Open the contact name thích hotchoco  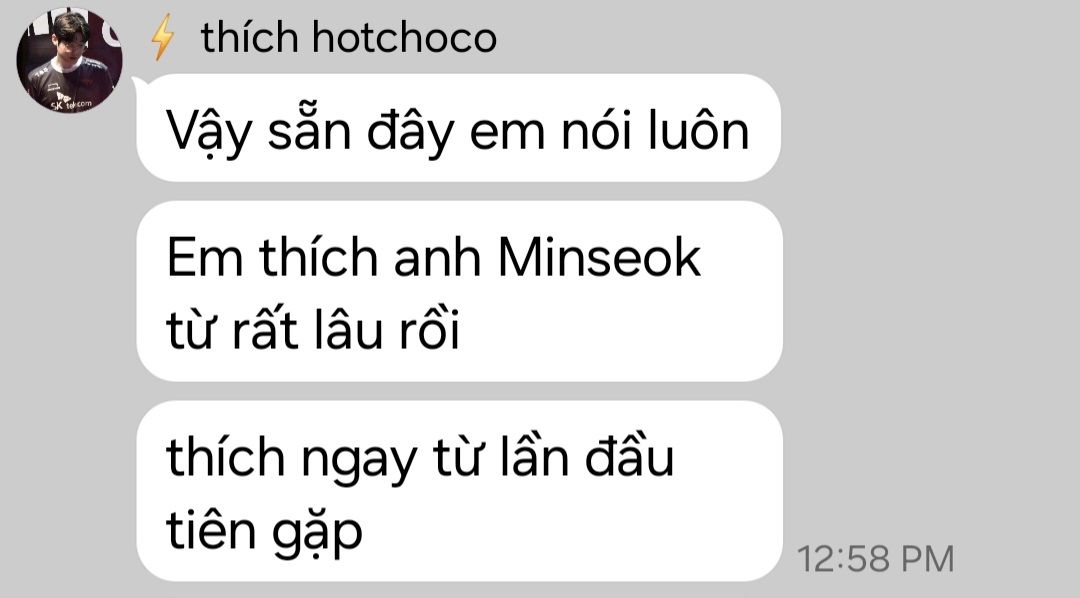click(349, 37)
